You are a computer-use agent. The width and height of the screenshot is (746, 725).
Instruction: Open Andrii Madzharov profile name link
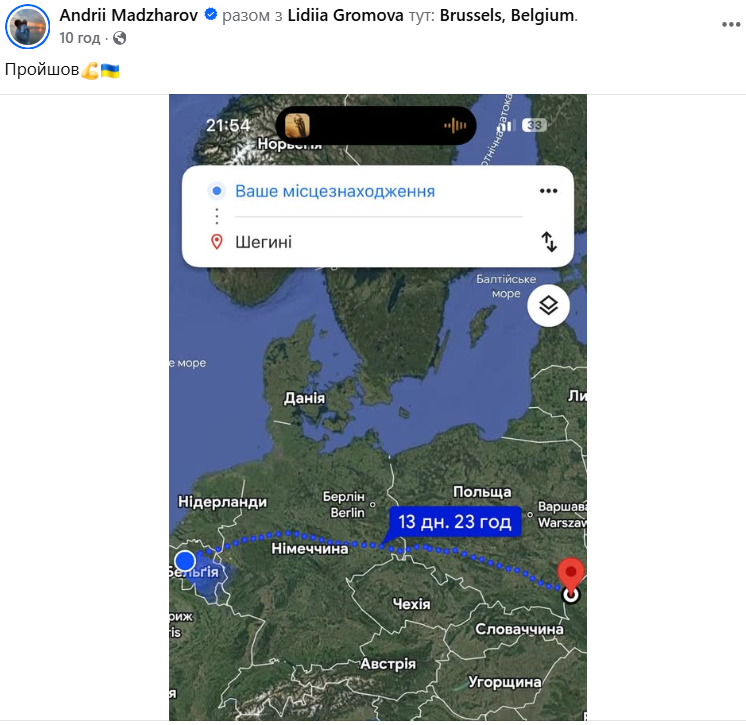128,15
